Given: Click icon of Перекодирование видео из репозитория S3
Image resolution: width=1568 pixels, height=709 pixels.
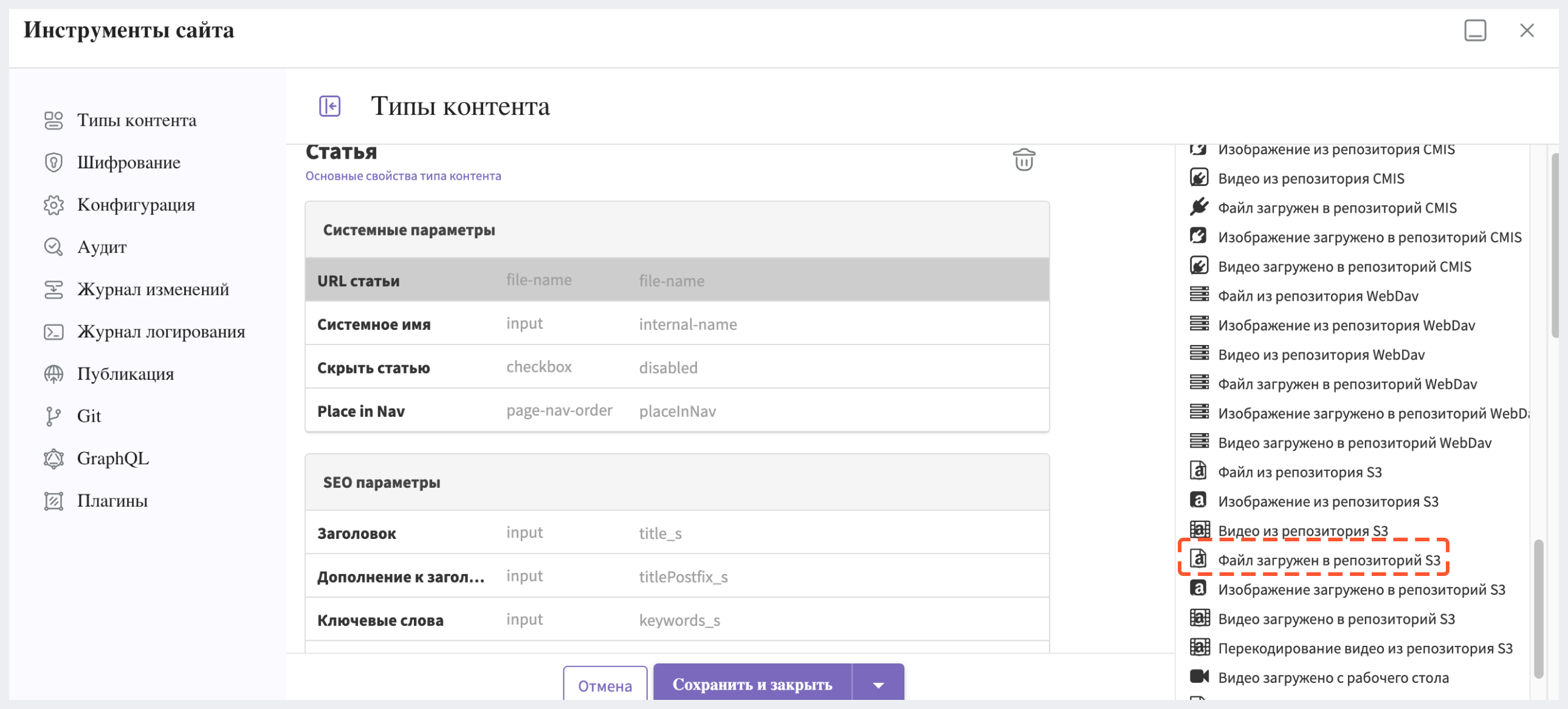Looking at the screenshot, I should 1199,647.
